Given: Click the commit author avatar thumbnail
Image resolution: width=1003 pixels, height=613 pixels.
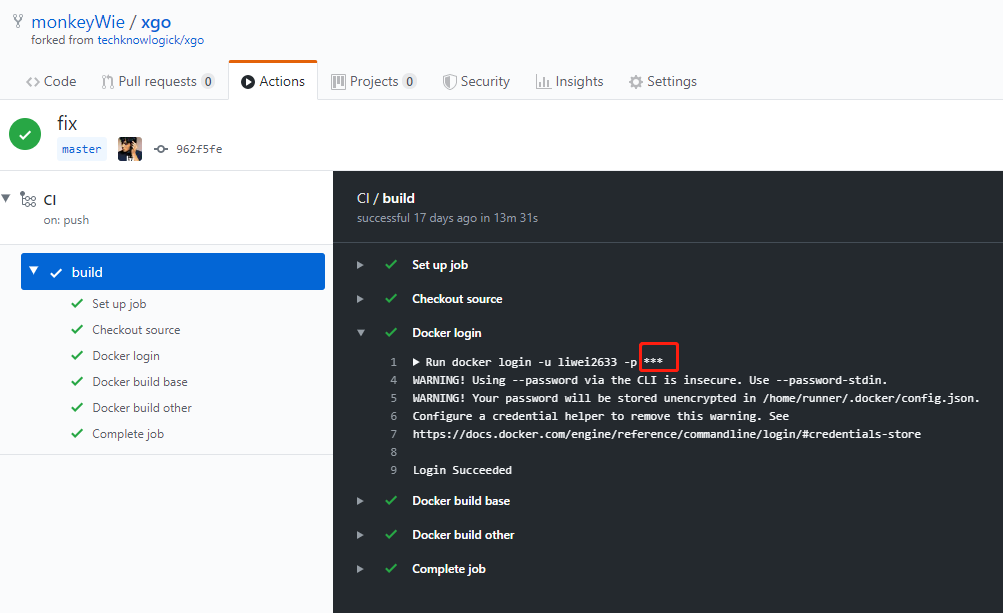Looking at the screenshot, I should [130, 149].
